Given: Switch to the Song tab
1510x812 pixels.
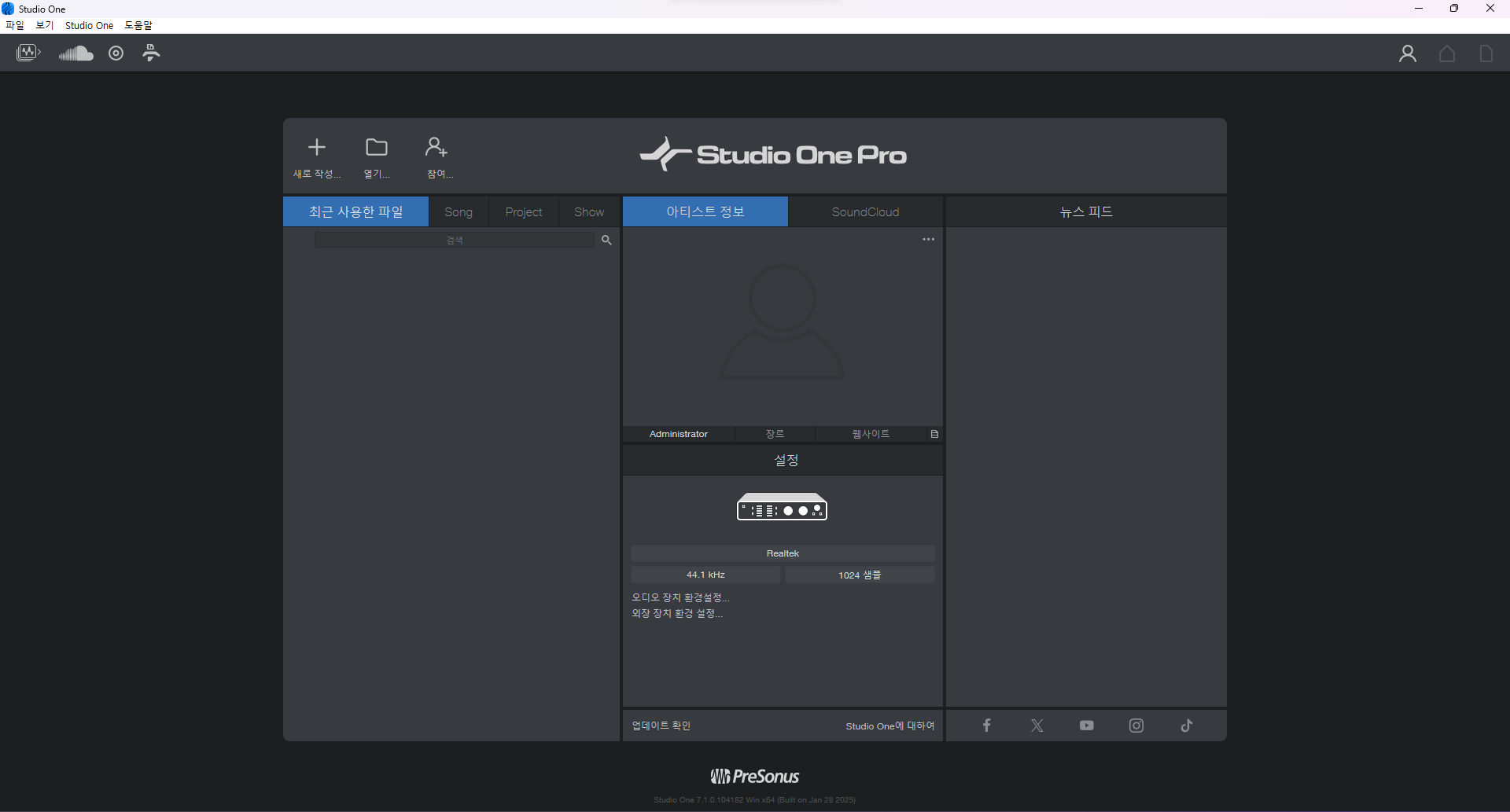Looking at the screenshot, I should pos(459,212).
